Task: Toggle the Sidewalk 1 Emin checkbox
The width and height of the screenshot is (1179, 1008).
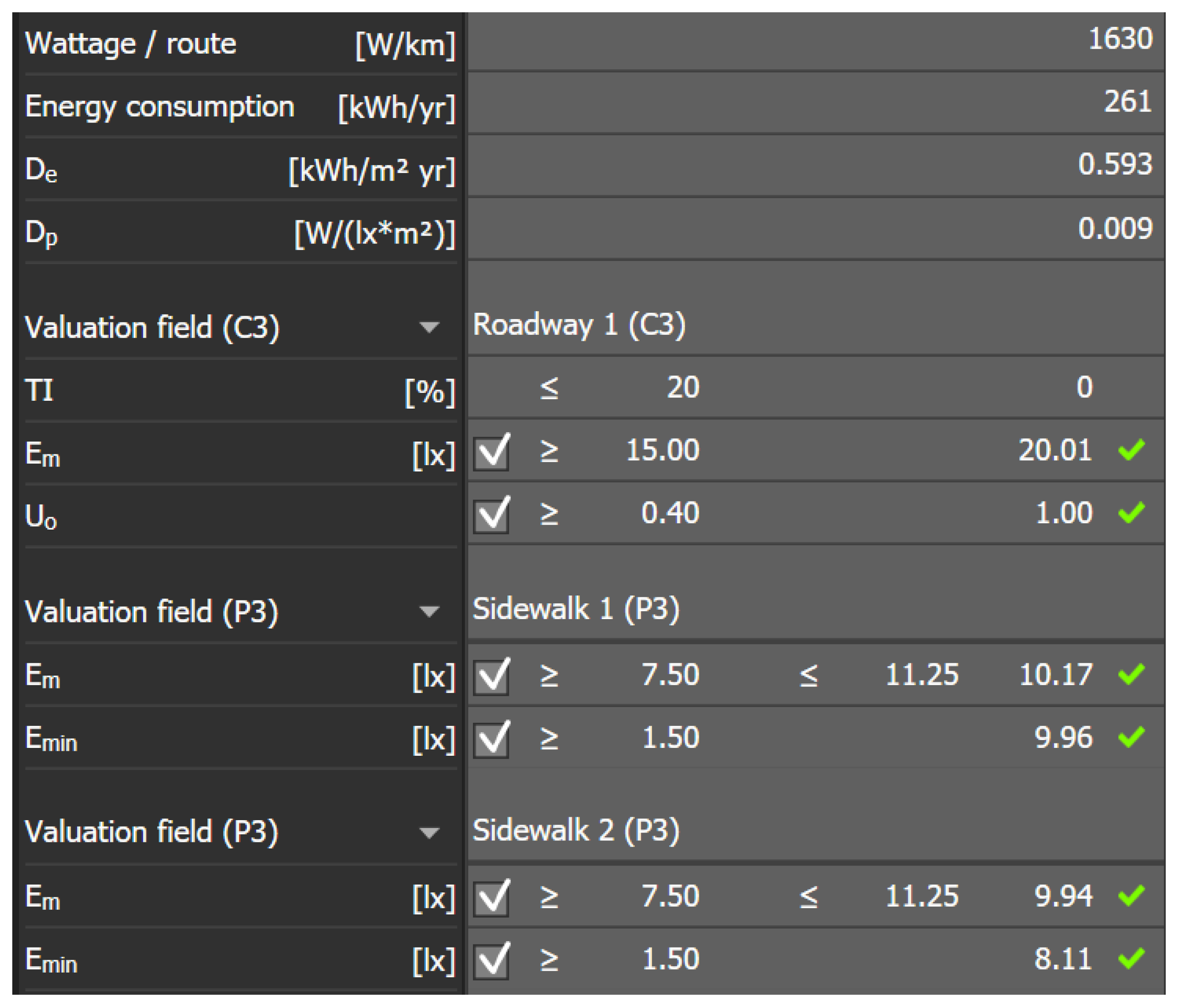Action: point(491,739)
